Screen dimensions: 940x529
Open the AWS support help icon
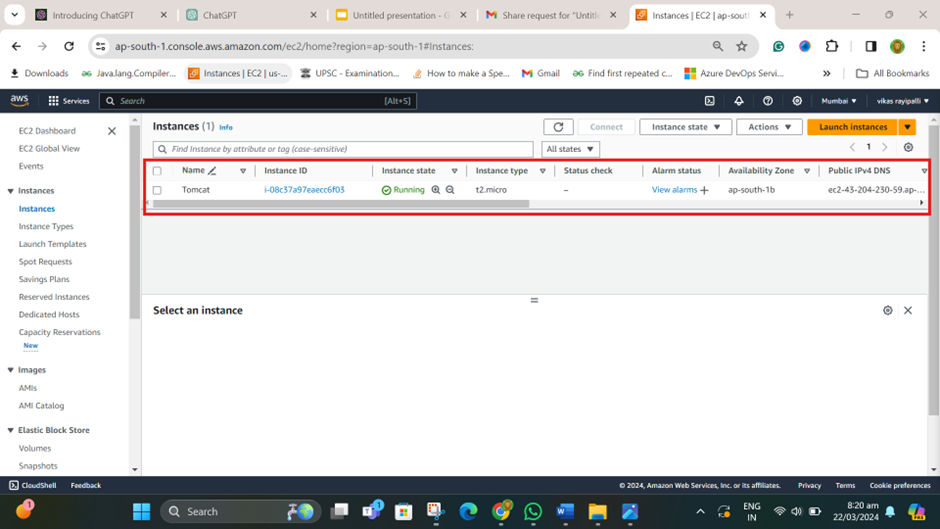767,101
